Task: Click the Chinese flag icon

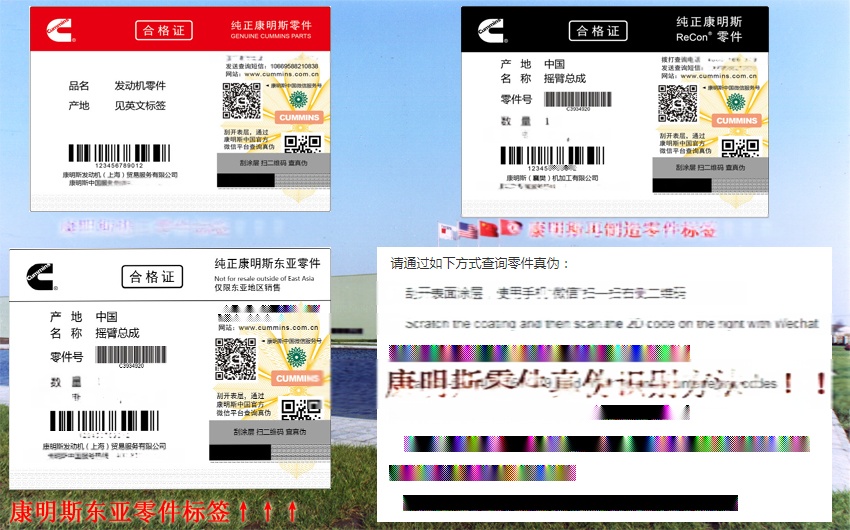Action: coord(488,230)
